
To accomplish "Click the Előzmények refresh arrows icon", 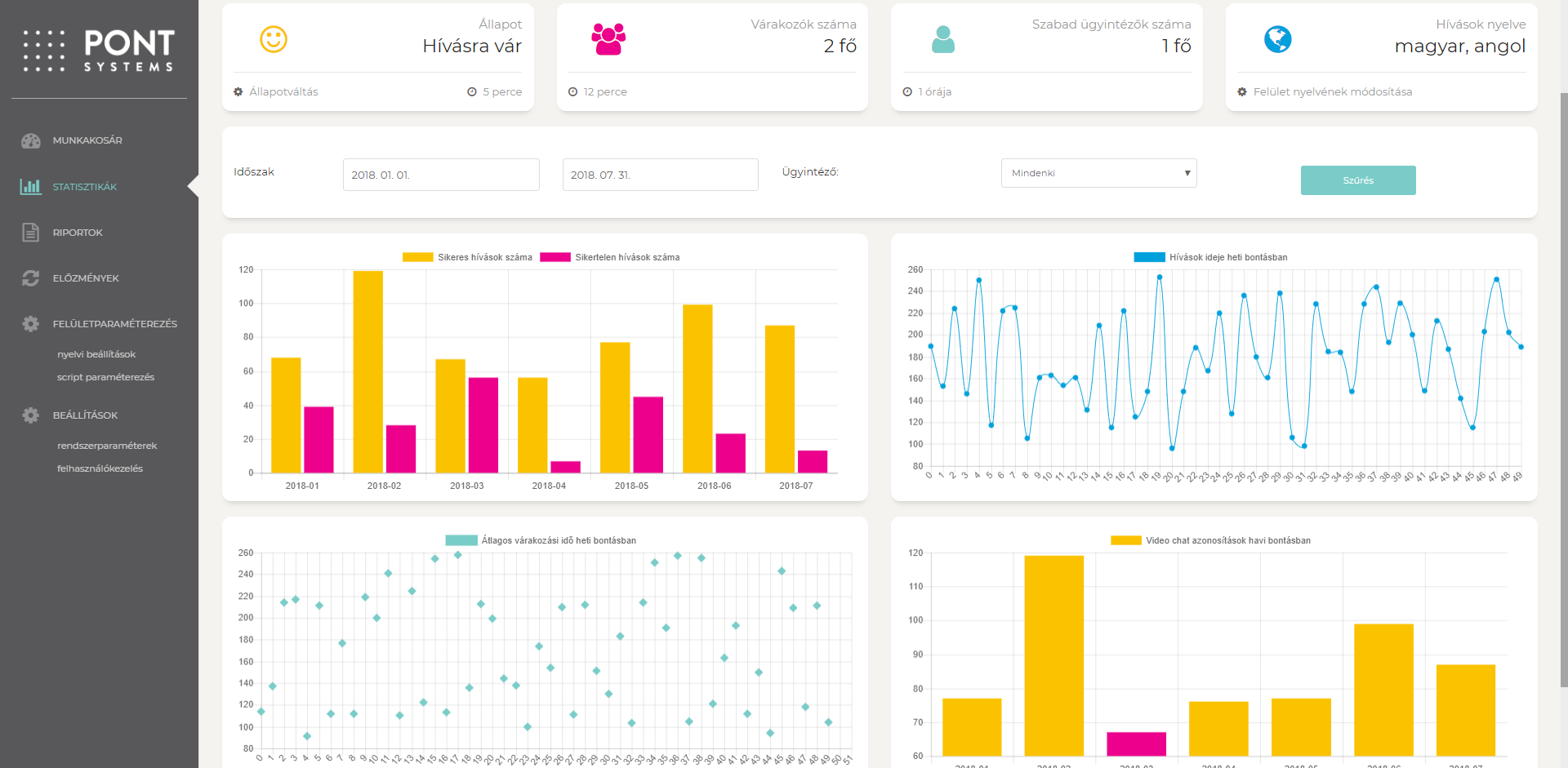I will pyautogui.click(x=31, y=278).
